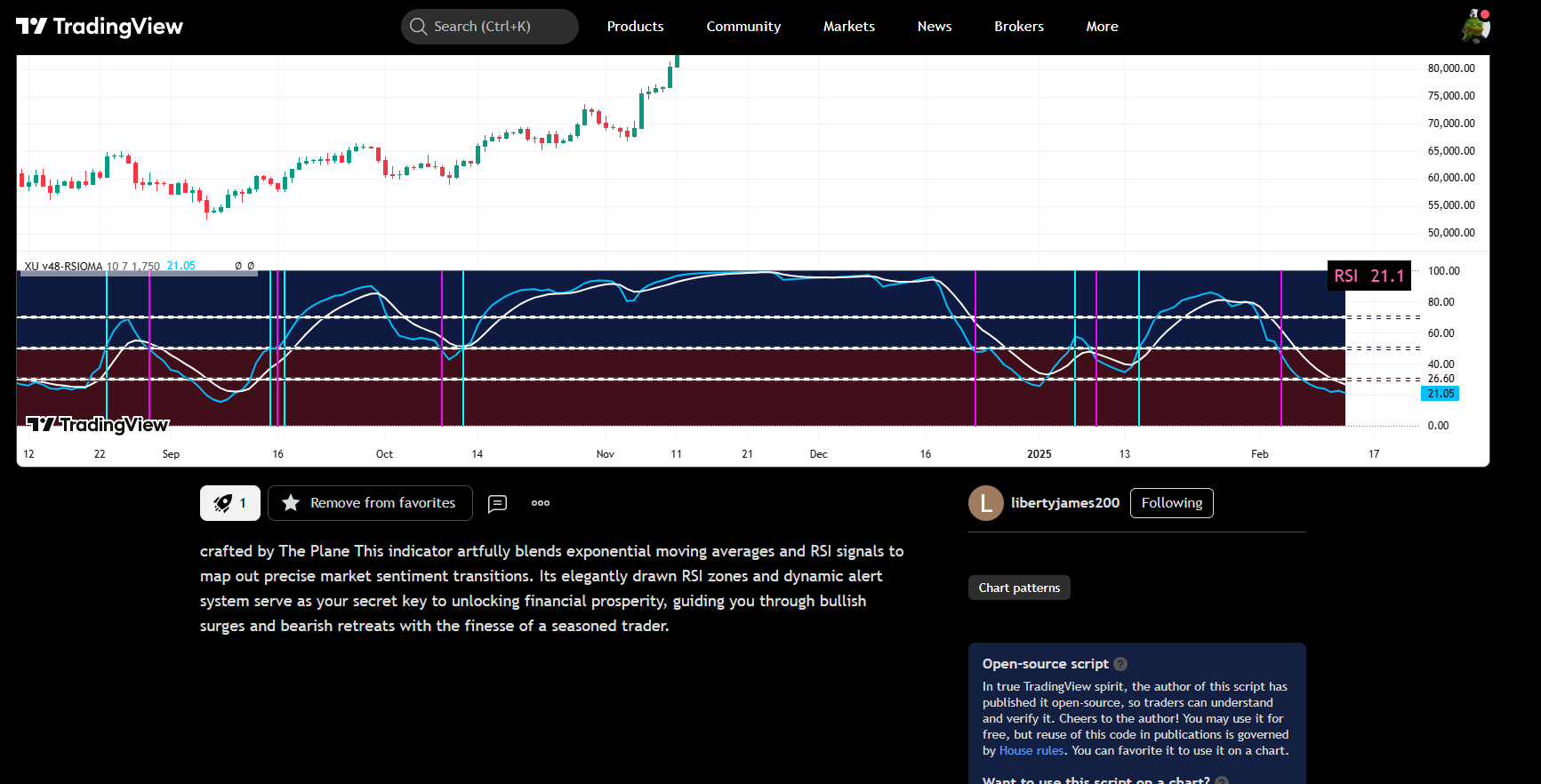Click the search magnifier icon

(x=419, y=27)
